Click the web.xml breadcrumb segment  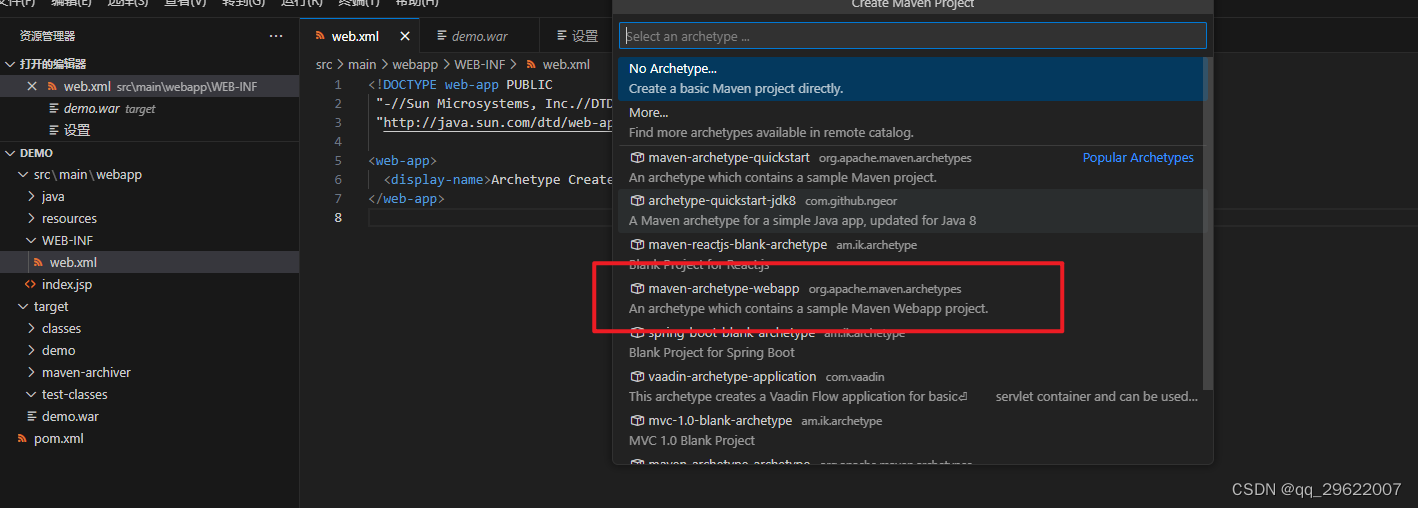click(566, 65)
